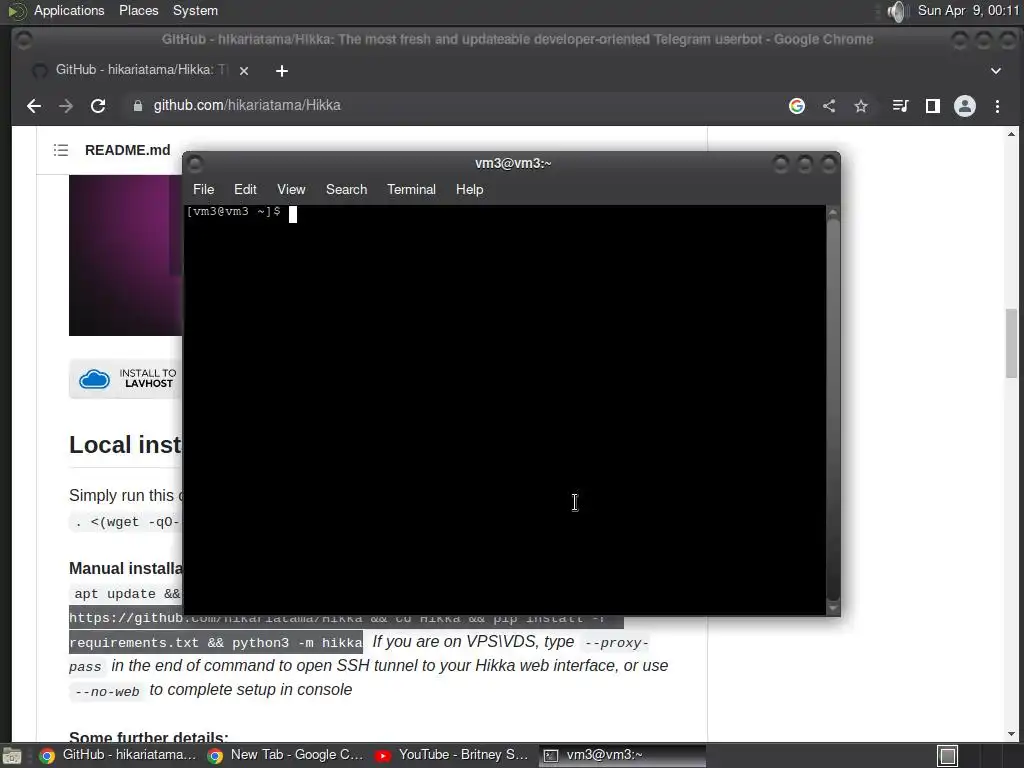
Task: Click the --no-web code text
Action: pyautogui.click(x=107, y=691)
